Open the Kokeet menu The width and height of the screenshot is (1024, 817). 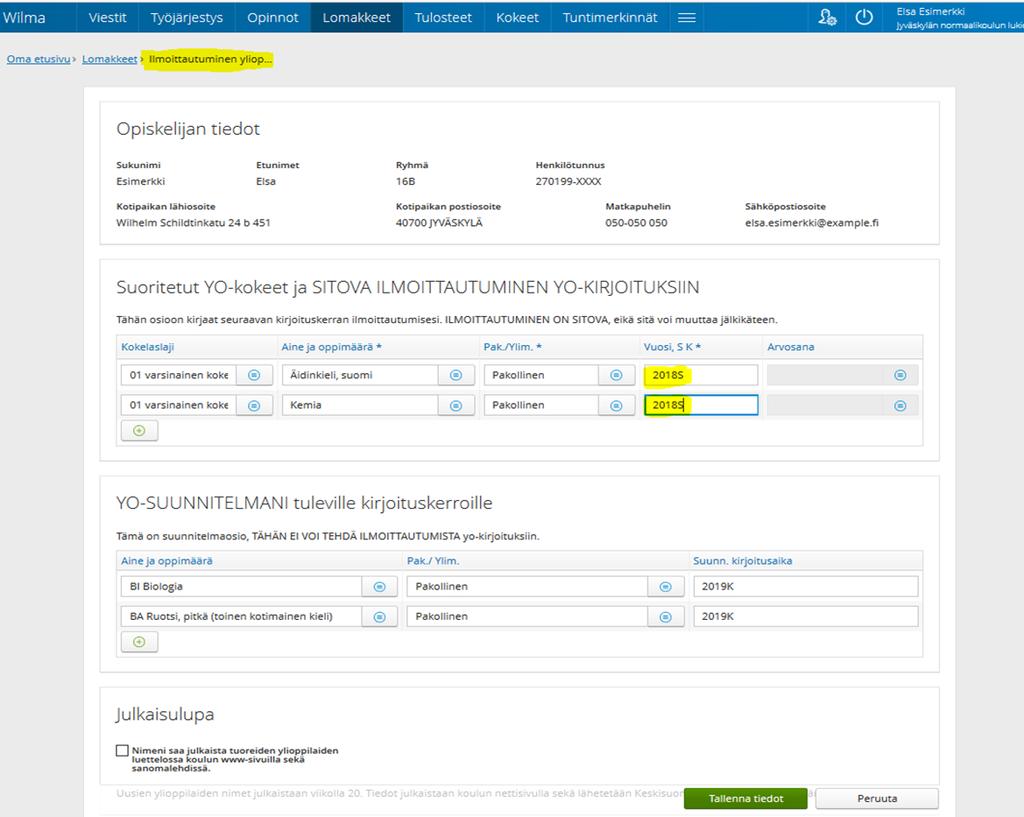pos(517,18)
